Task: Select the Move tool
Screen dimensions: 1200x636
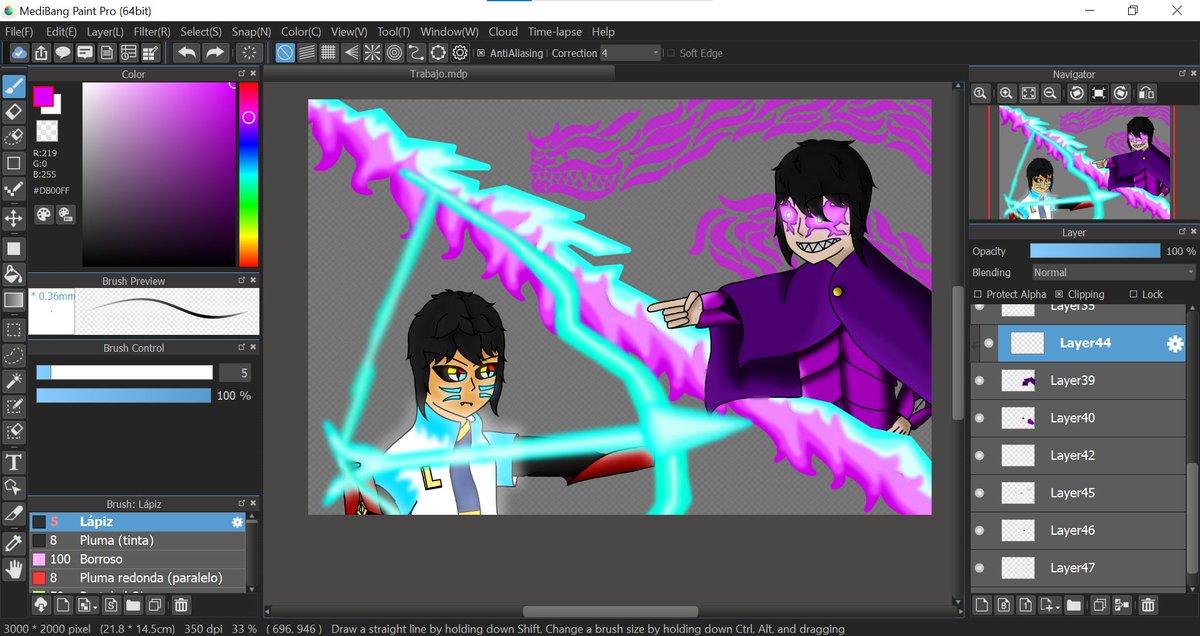Action: pyautogui.click(x=14, y=217)
